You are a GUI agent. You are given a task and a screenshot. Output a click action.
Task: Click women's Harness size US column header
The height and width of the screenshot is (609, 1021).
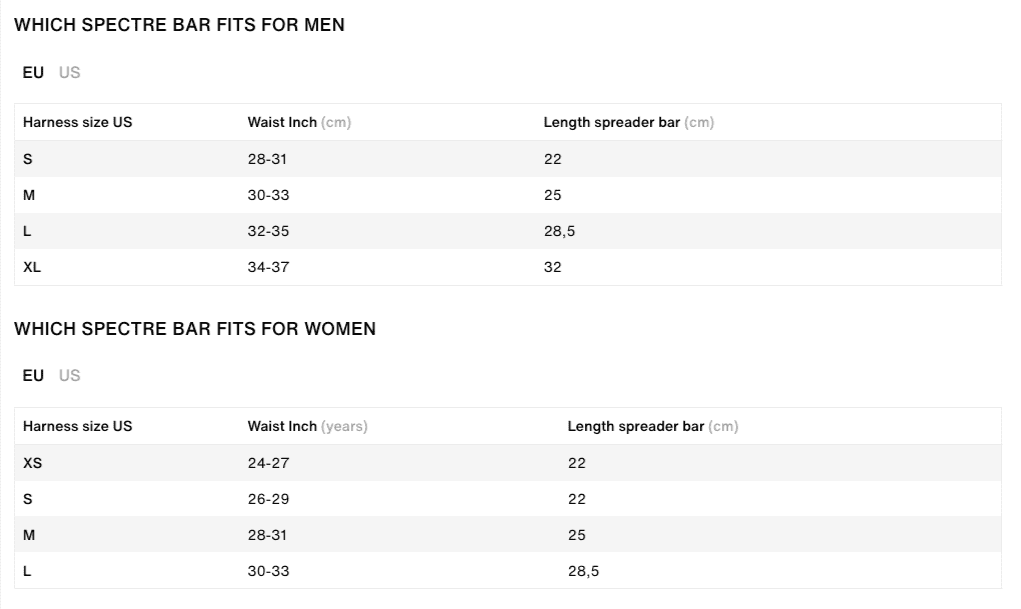coord(77,427)
